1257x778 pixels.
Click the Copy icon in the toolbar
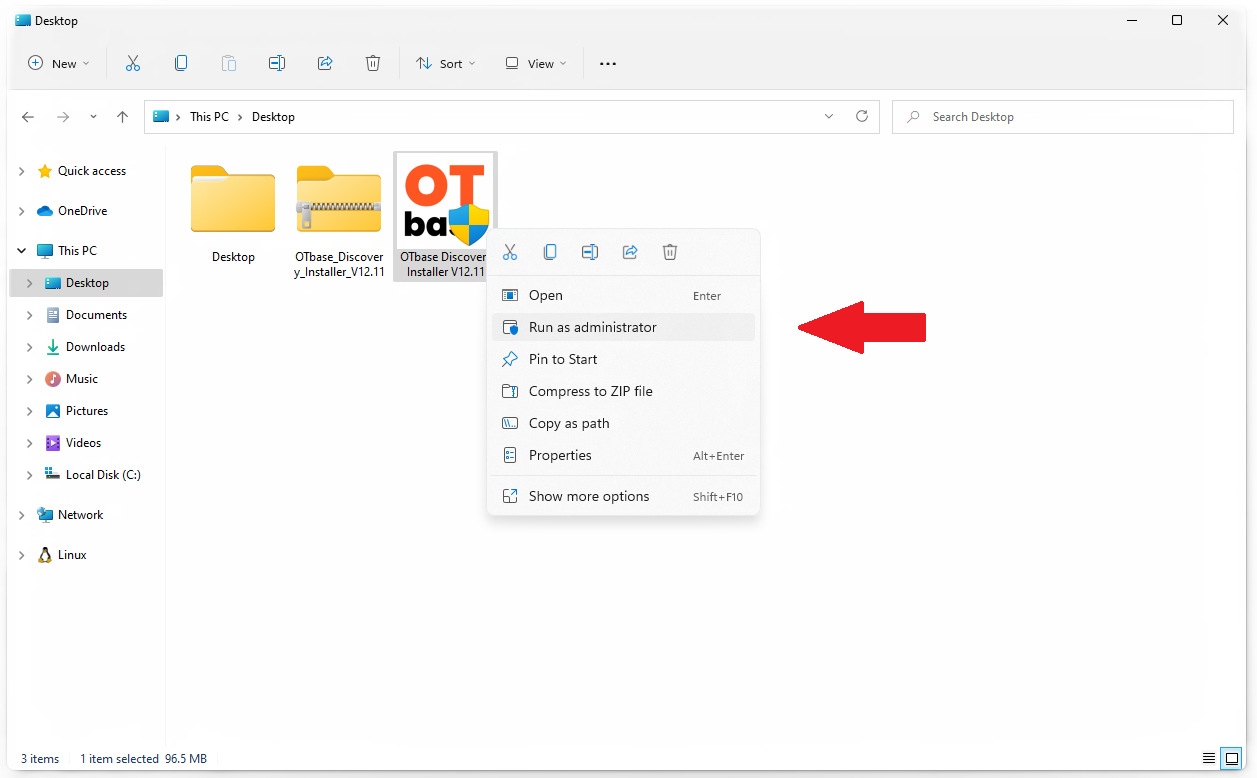coord(181,63)
